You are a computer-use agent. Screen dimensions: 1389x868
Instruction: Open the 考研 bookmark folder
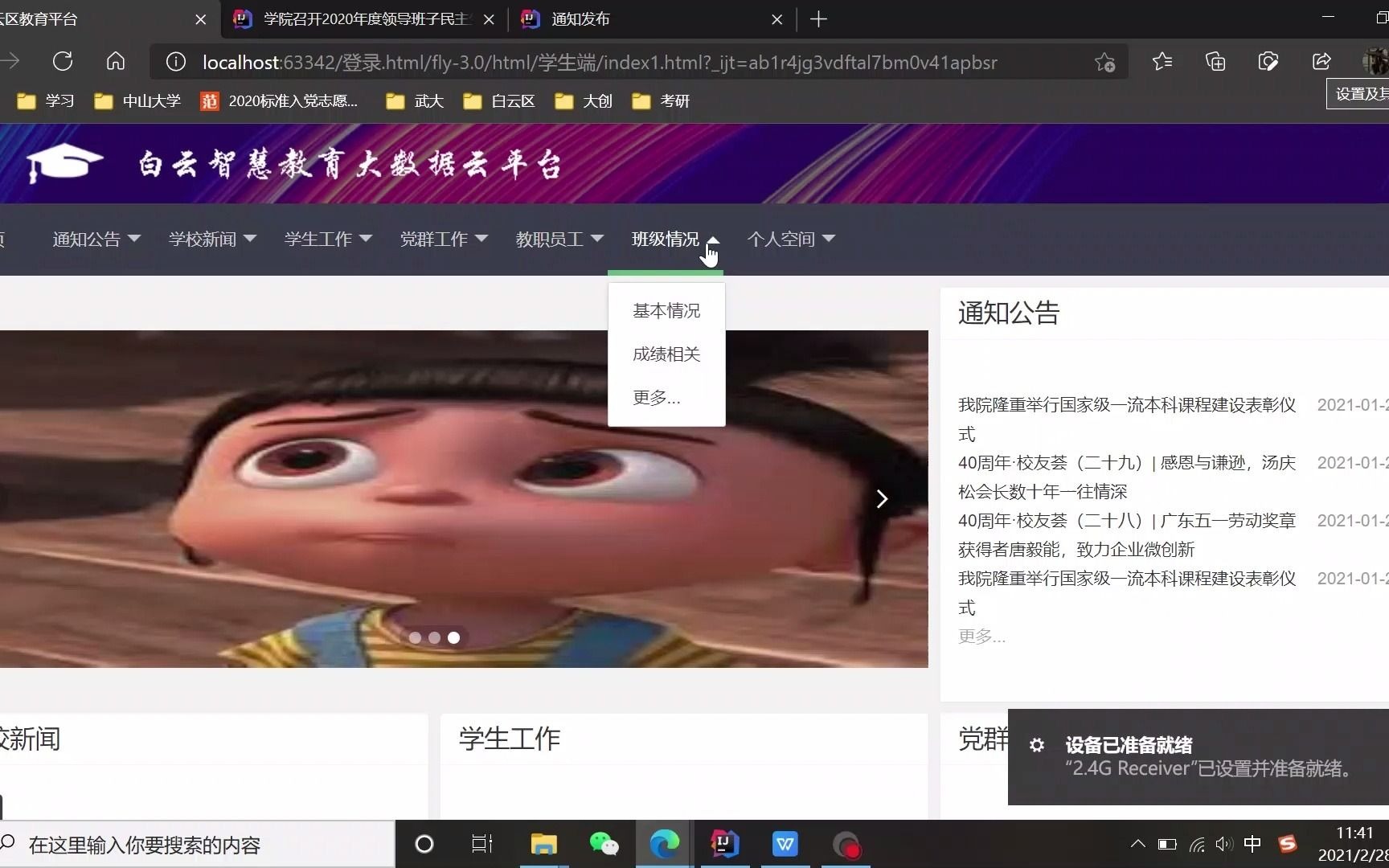(x=661, y=101)
